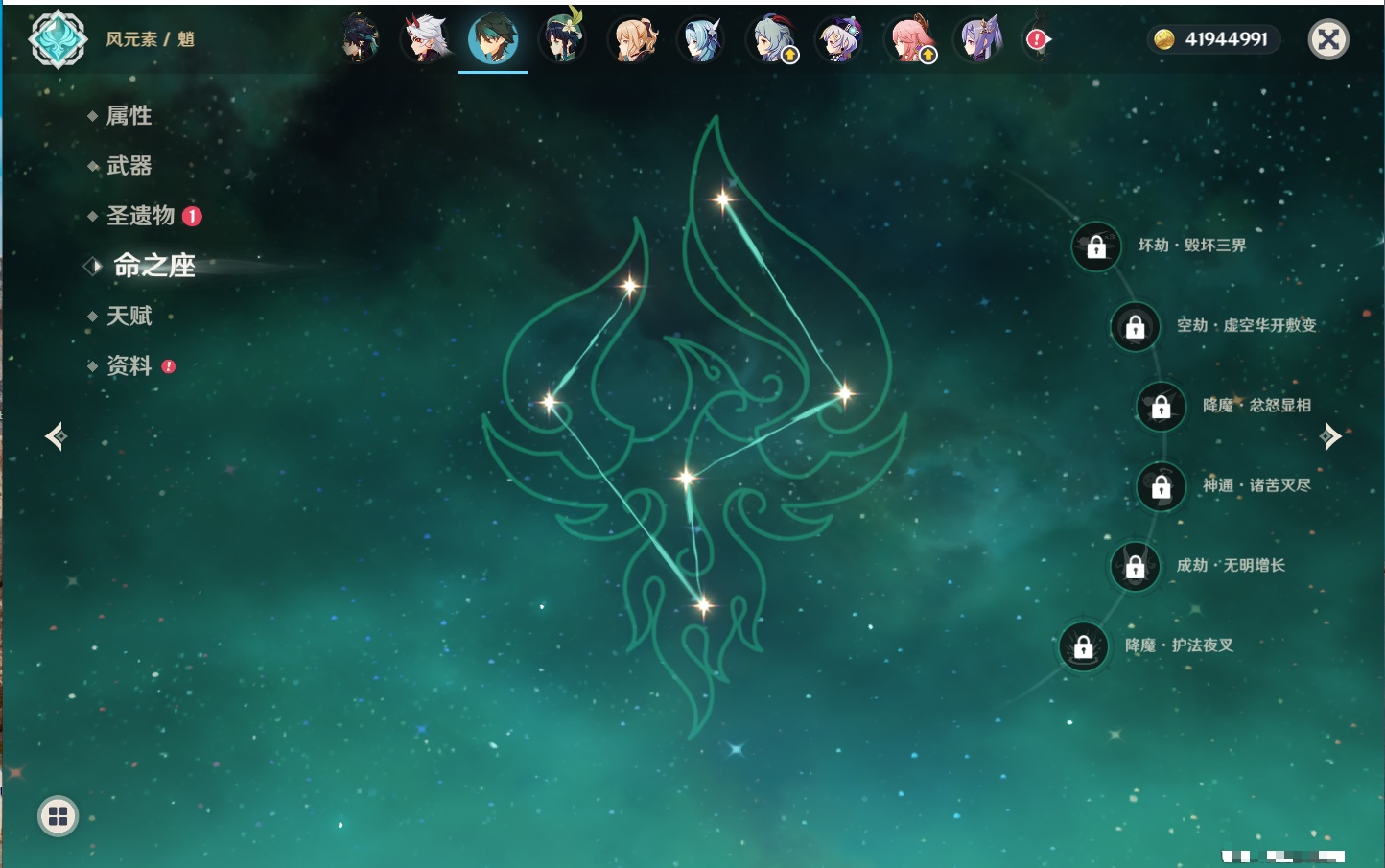Click lock icon for 降魔·护法夜叉
This screenshot has height=868, width=1385.
click(1084, 646)
